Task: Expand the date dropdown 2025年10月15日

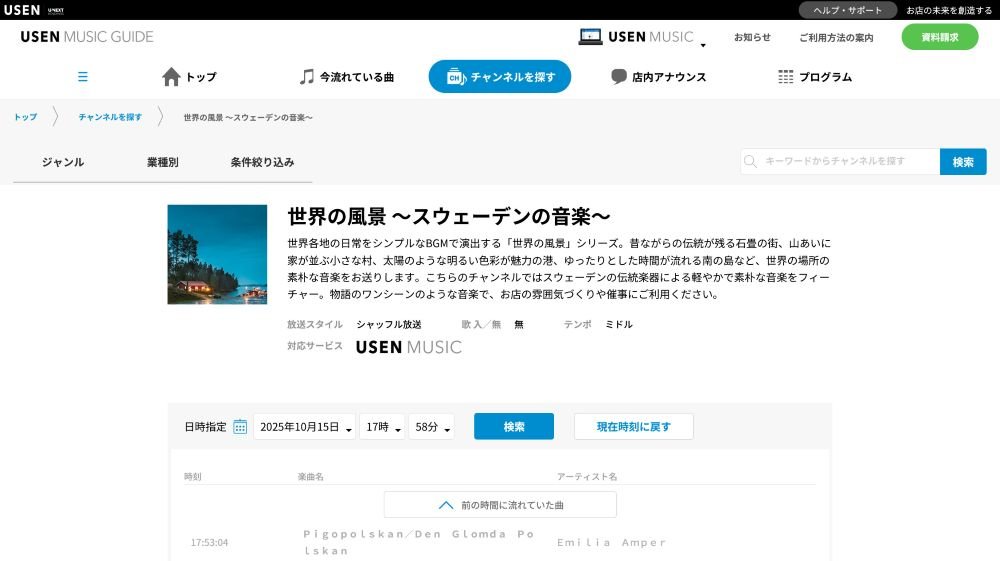Action: (x=305, y=427)
